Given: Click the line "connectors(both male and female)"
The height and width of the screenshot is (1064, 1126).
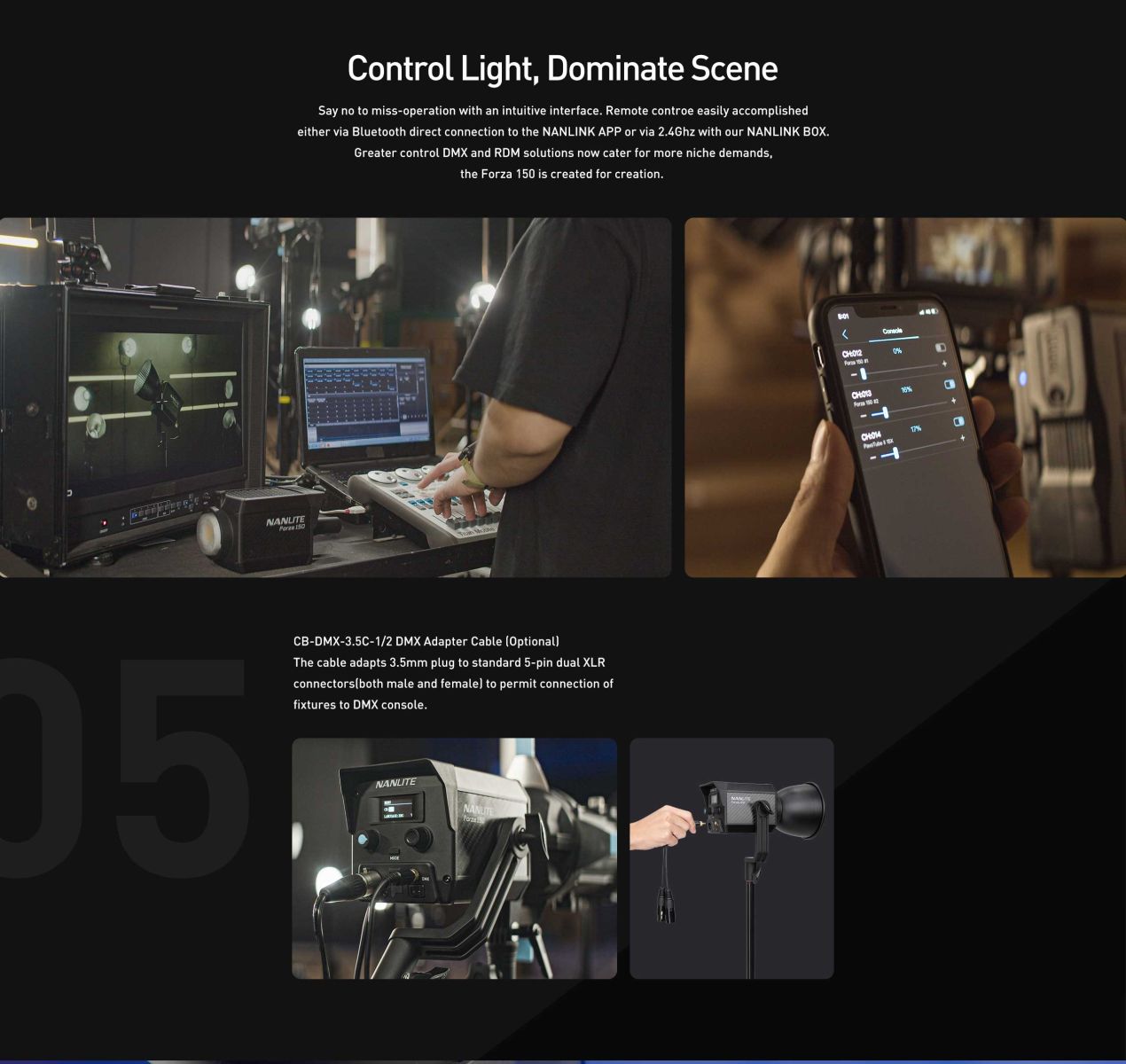Looking at the screenshot, I should point(453,684).
